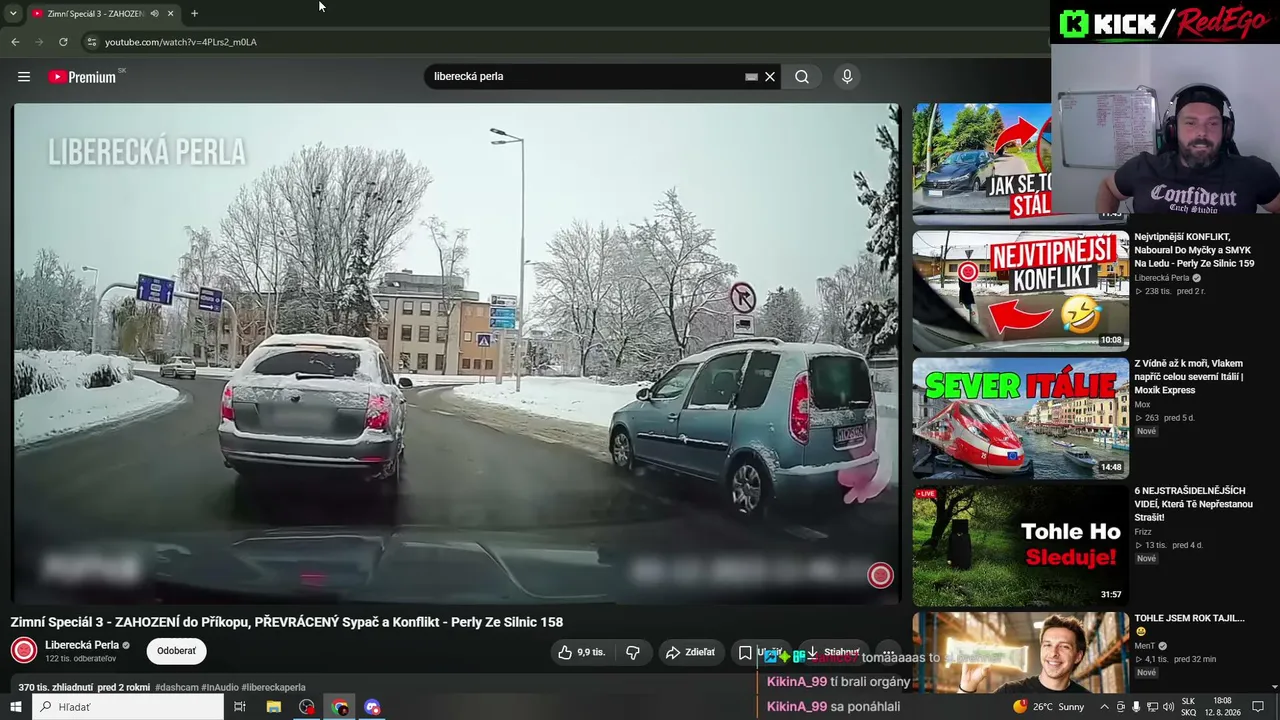Open network settings from the tray

click(x=1153, y=707)
